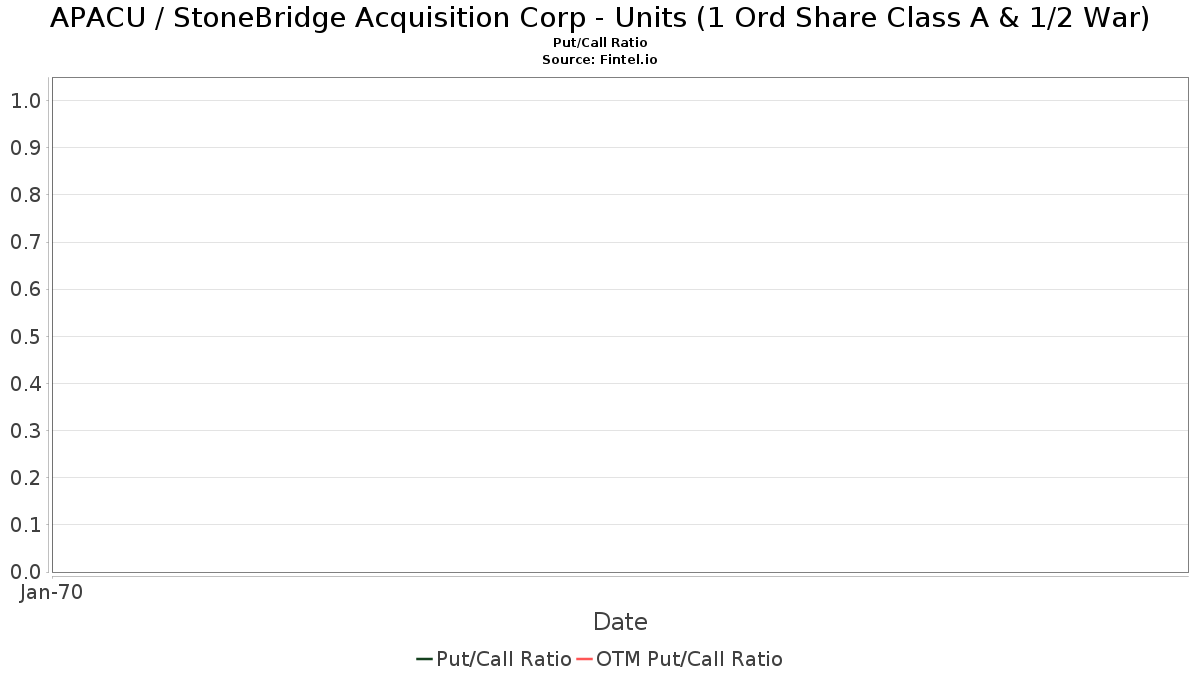Select the 0.2 y-axis label
The height and width of the screenshot is (675, 1200).
[25, 478]
